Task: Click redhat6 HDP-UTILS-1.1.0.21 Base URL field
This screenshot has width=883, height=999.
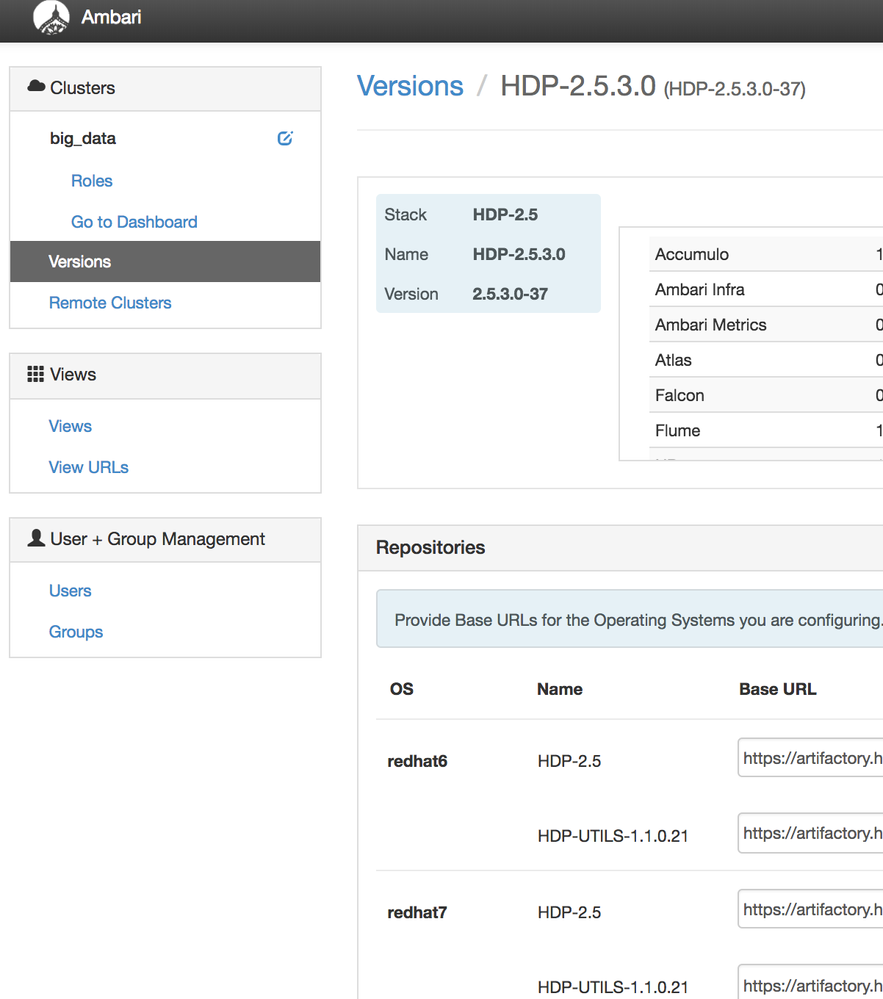Action: tap(810, 833)
